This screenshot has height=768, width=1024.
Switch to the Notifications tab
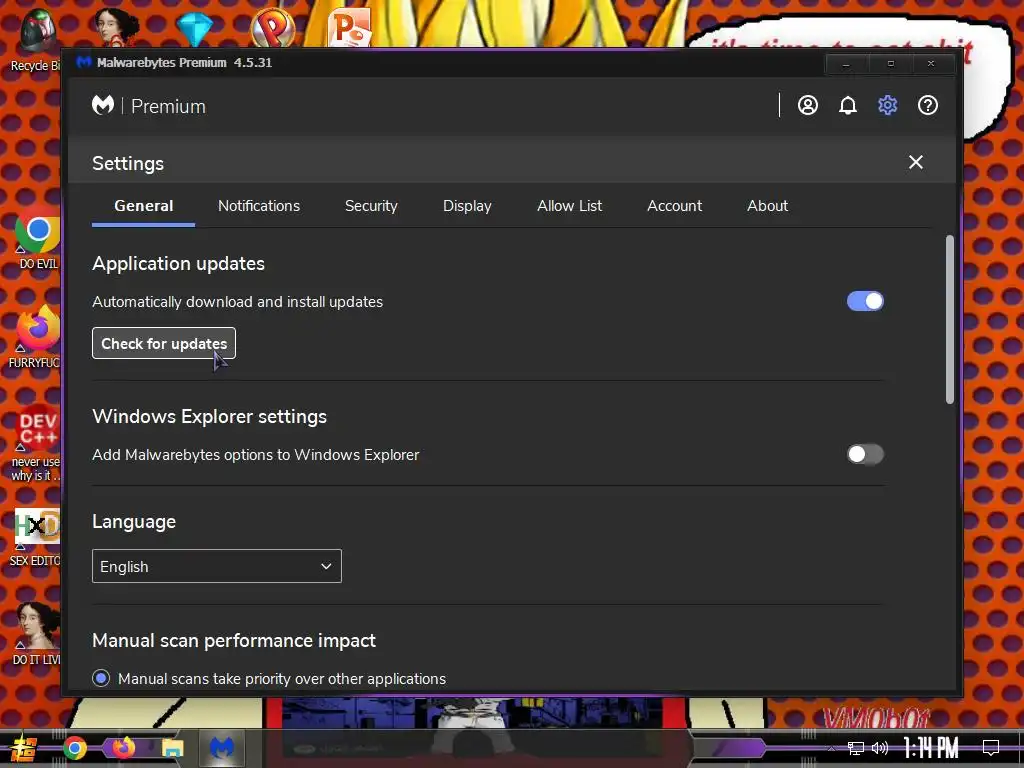(x=259, y=206)
